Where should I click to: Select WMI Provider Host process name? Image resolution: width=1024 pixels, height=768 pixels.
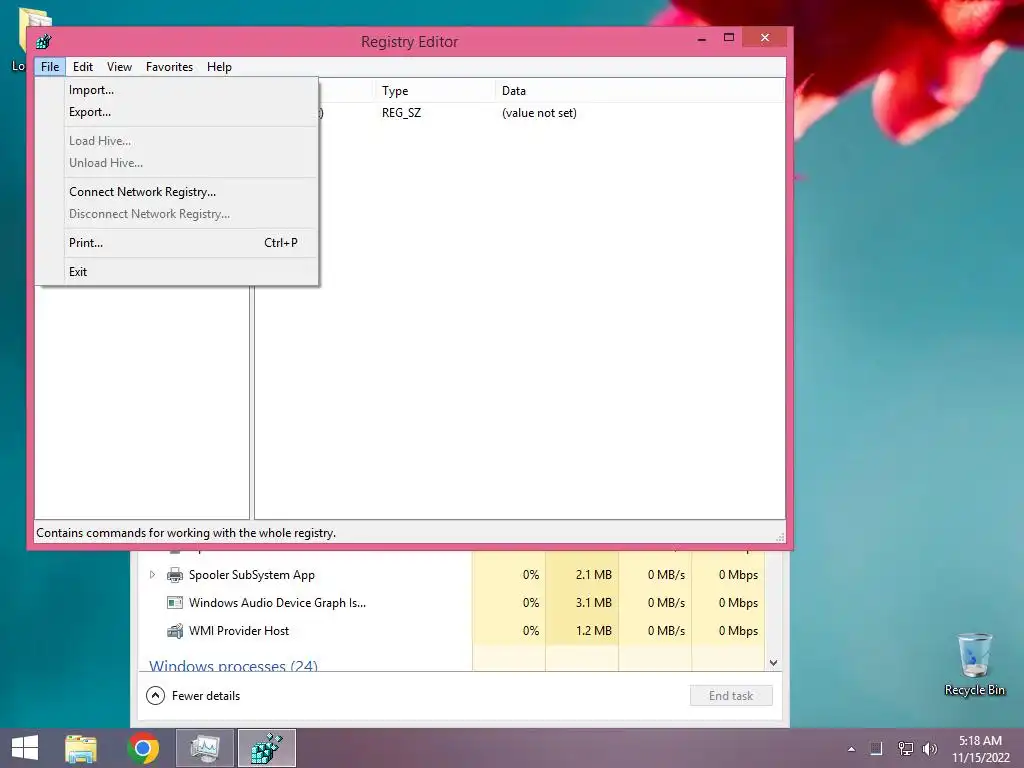pyautogui.click(x=239, y=631)
